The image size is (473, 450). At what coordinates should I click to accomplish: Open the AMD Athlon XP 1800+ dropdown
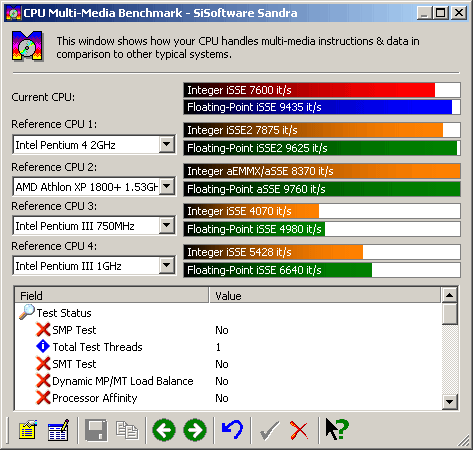click(x=166, y=186)
